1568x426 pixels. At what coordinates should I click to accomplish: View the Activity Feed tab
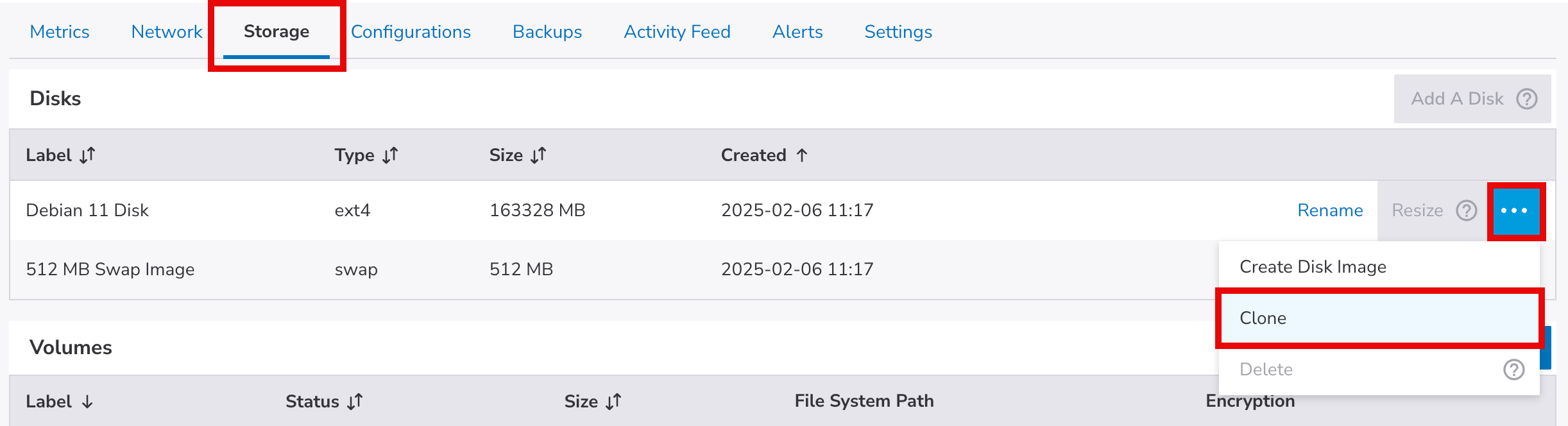677,32
